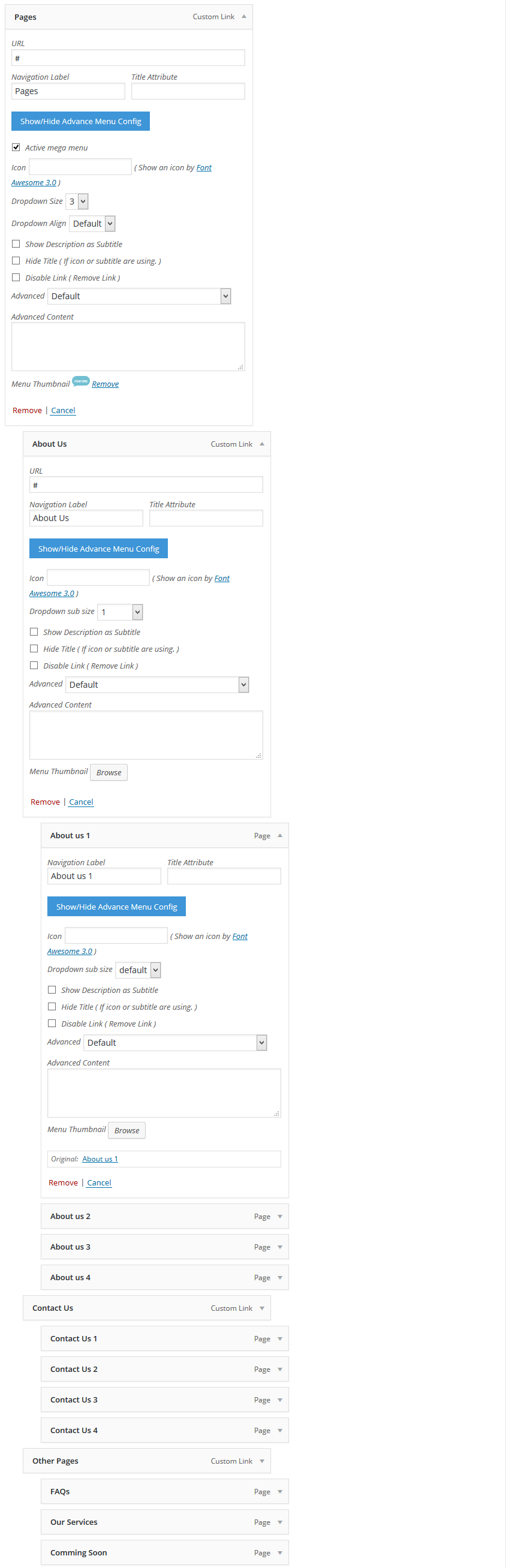
Task: Expand the Other Pages item arrow
Action: [262, 1461]
